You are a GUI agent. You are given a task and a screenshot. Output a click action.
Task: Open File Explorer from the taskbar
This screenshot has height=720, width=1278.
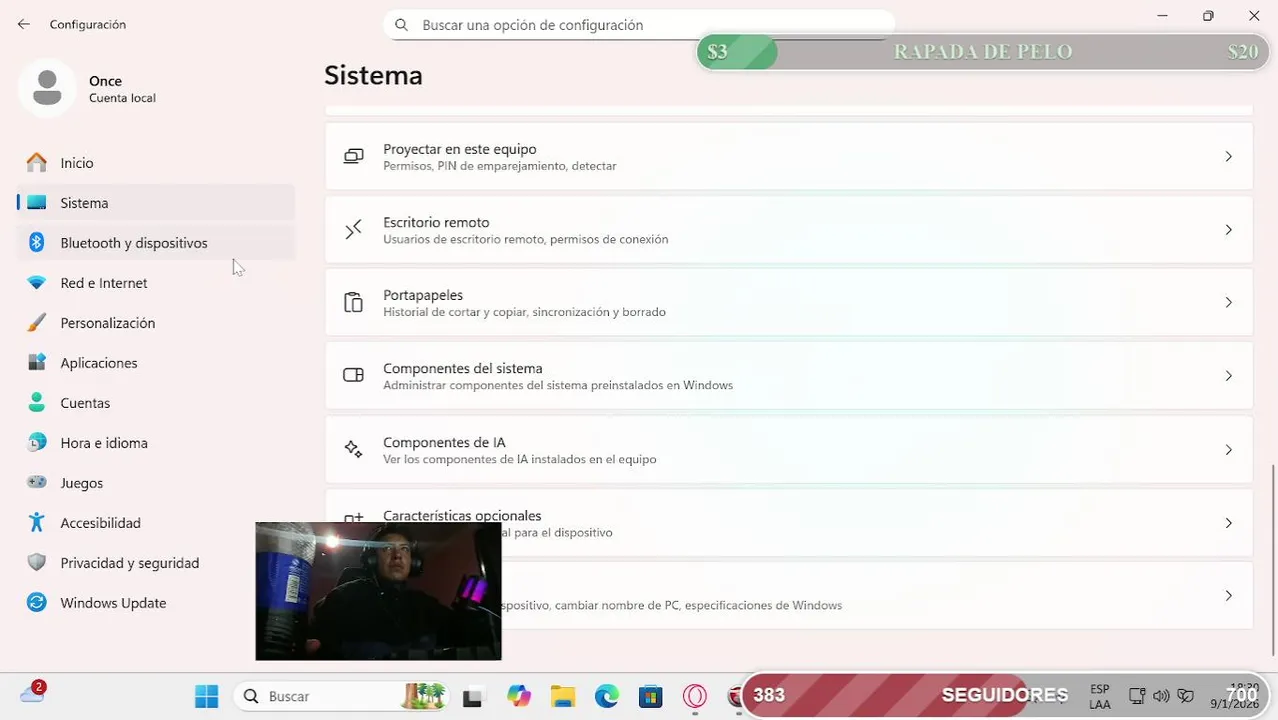click(563, 696)
